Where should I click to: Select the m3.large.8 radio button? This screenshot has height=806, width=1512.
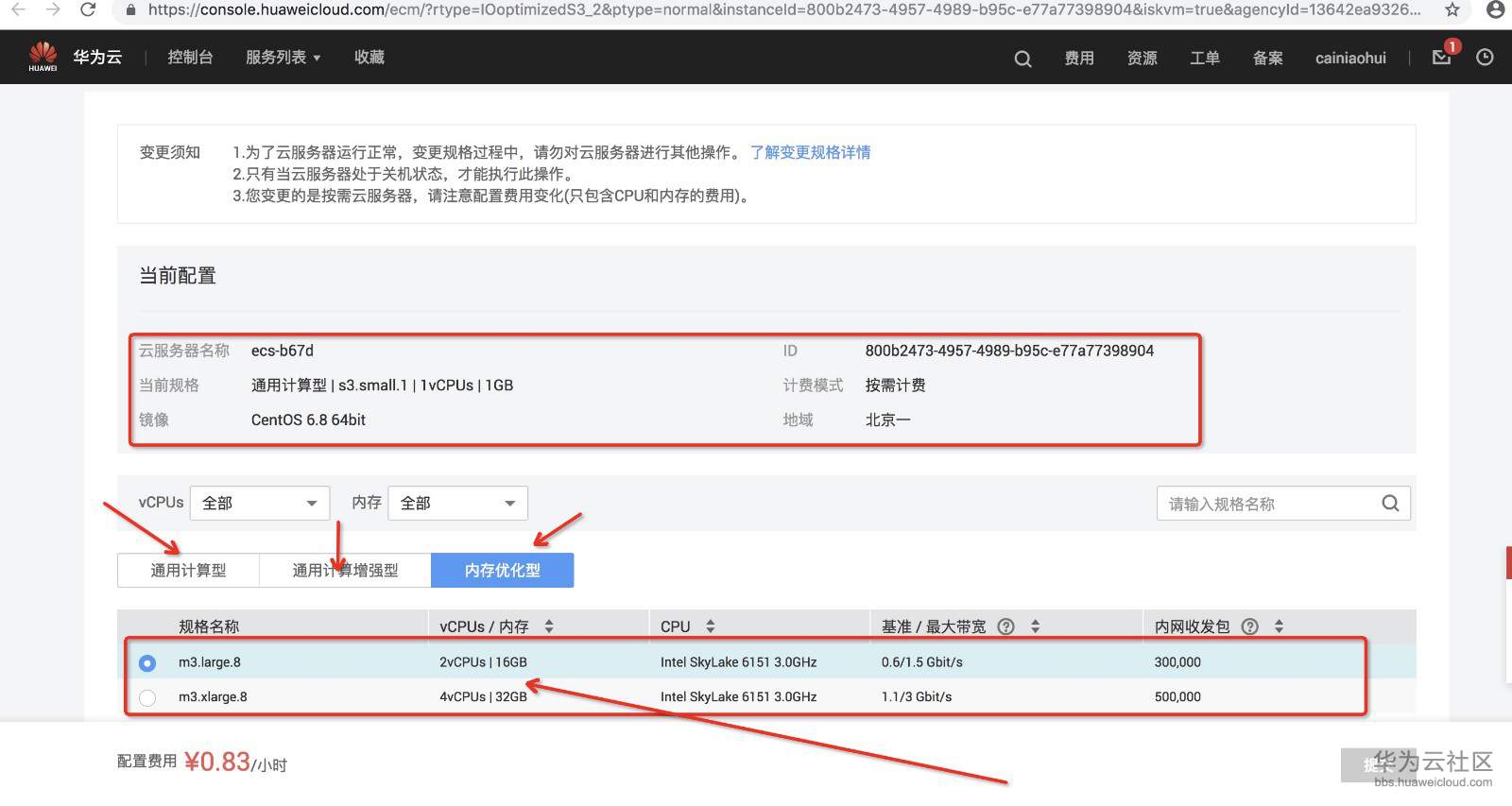point(147,663)
